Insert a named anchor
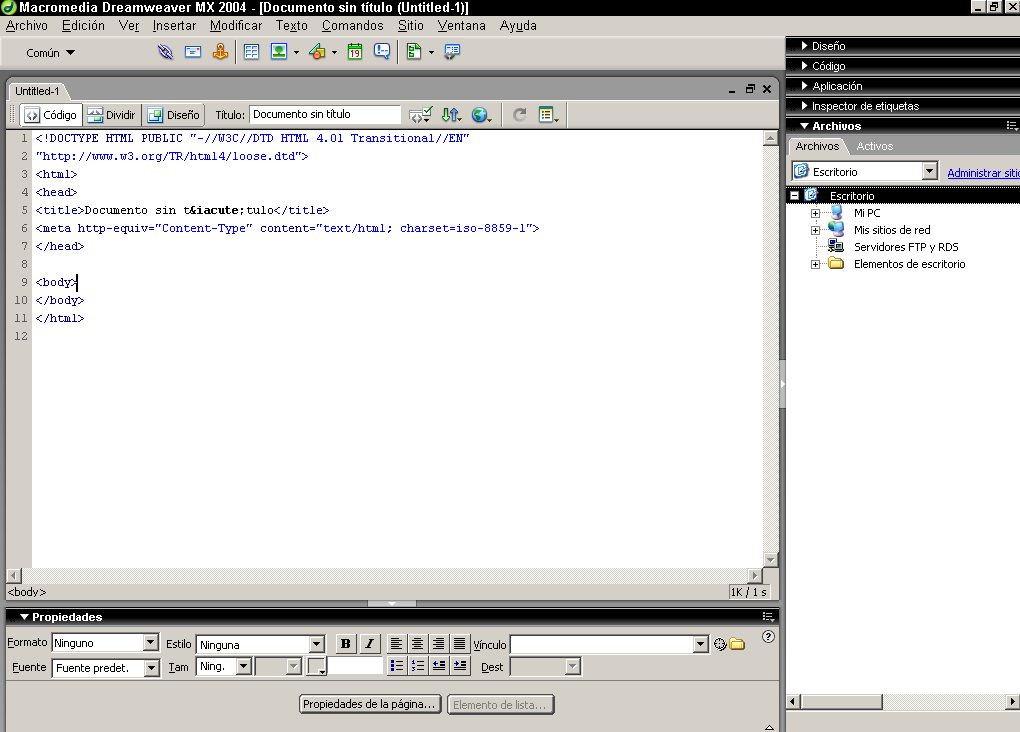The height and width of the screenshot is (732, 1020). click(x=221, y=52)
